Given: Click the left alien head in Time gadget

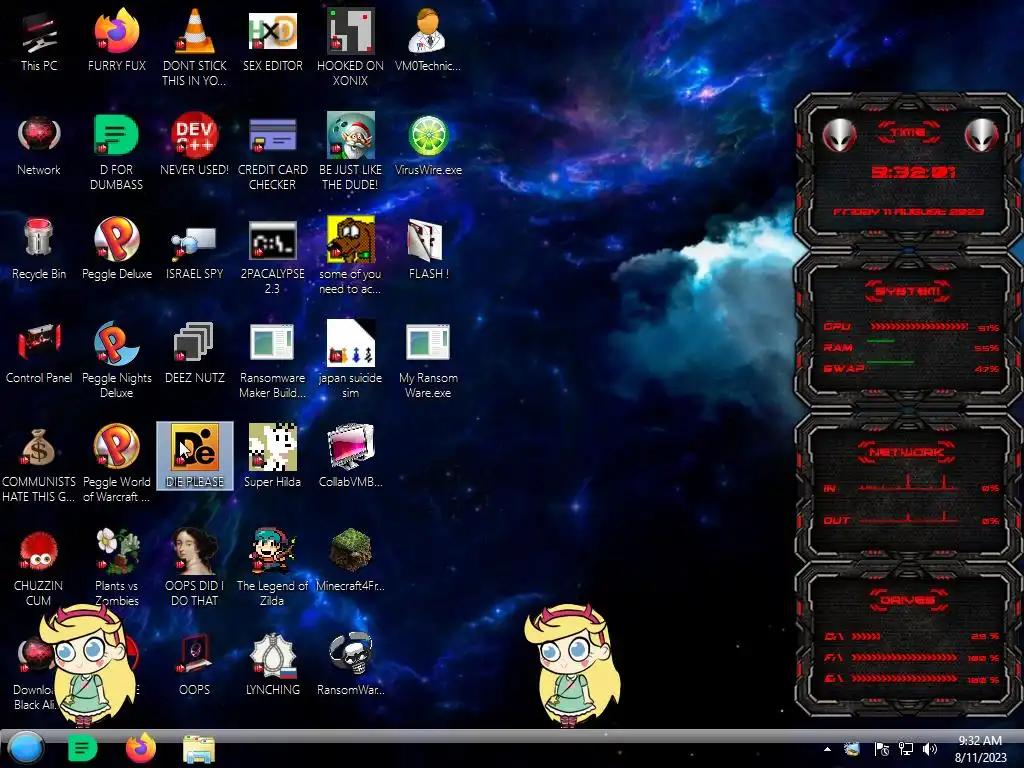Looking at the screenshot, I should tap(839, 136).
